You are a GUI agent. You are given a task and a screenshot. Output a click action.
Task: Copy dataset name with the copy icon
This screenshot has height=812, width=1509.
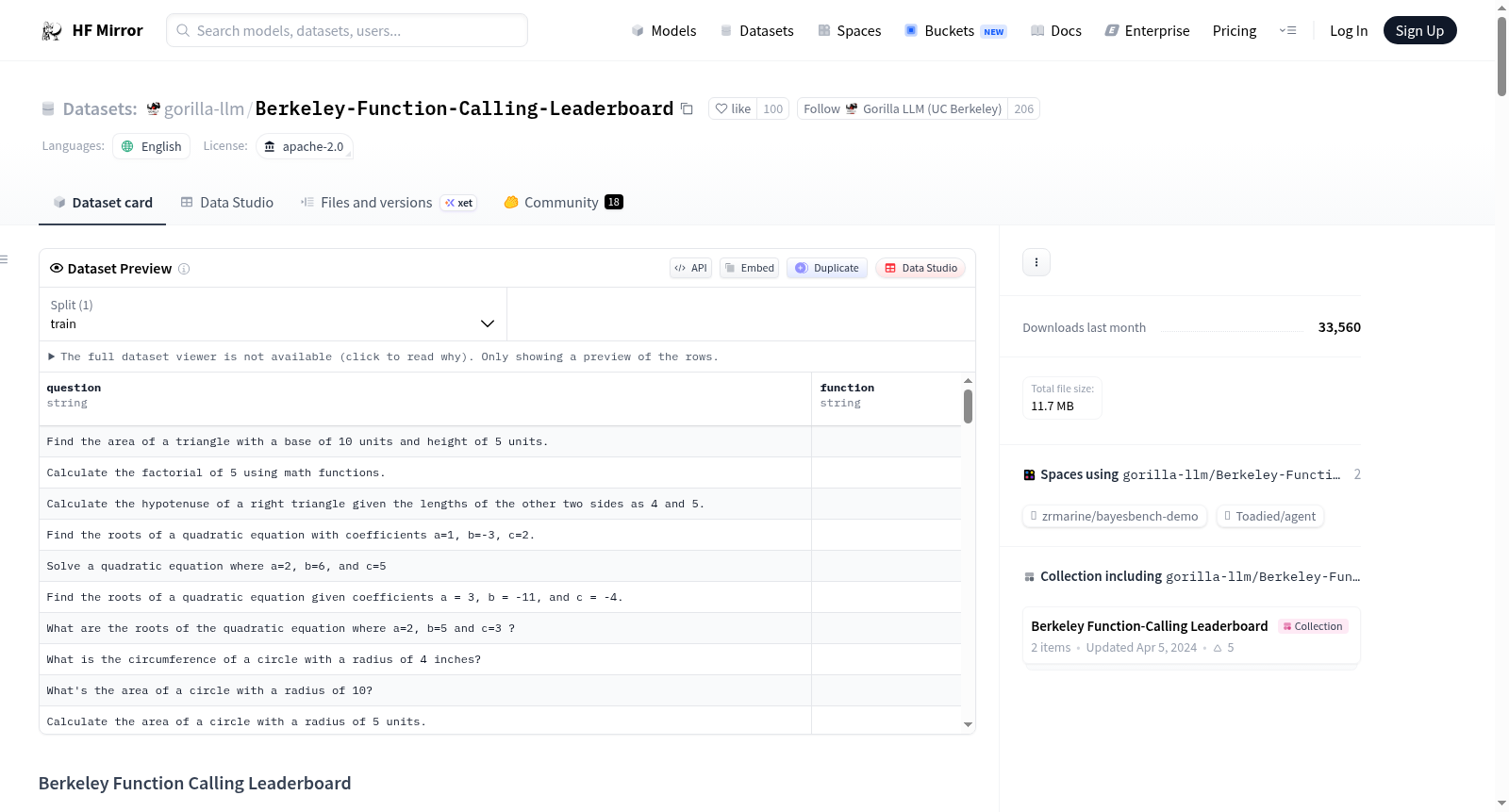tap(687, 109)
